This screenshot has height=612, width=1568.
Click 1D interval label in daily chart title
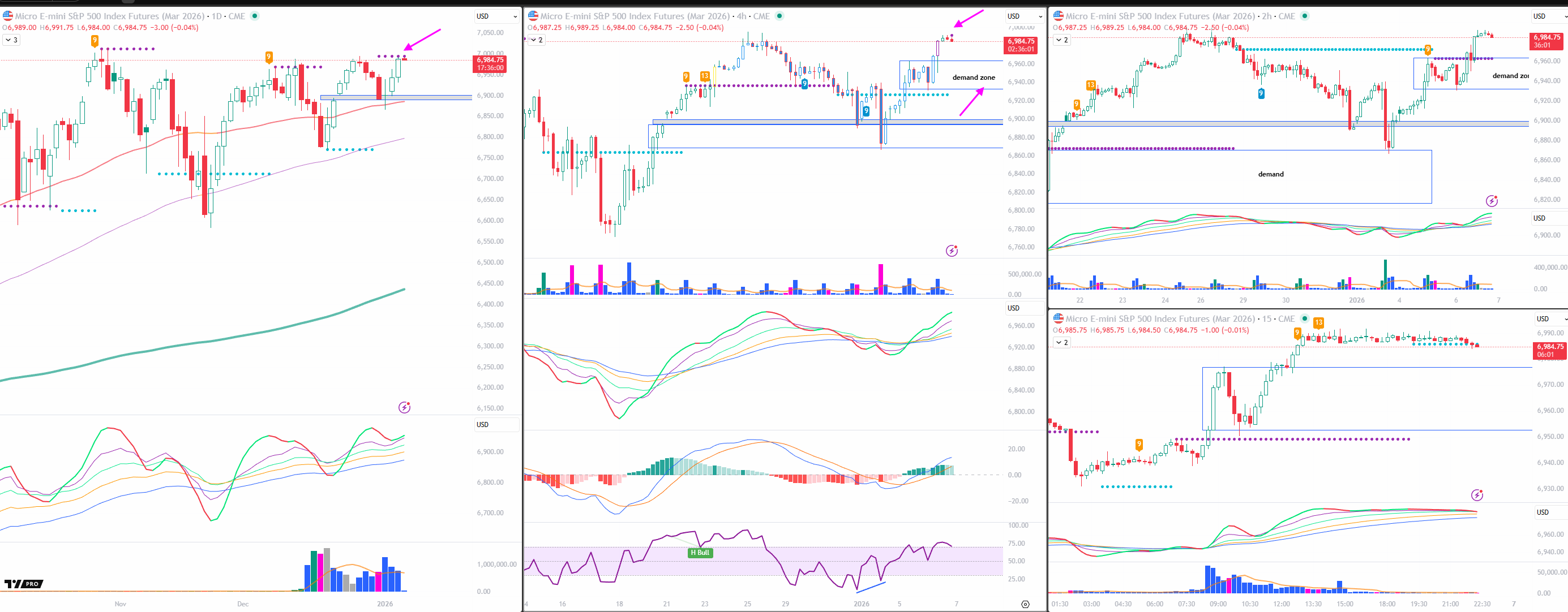[216, 16]
